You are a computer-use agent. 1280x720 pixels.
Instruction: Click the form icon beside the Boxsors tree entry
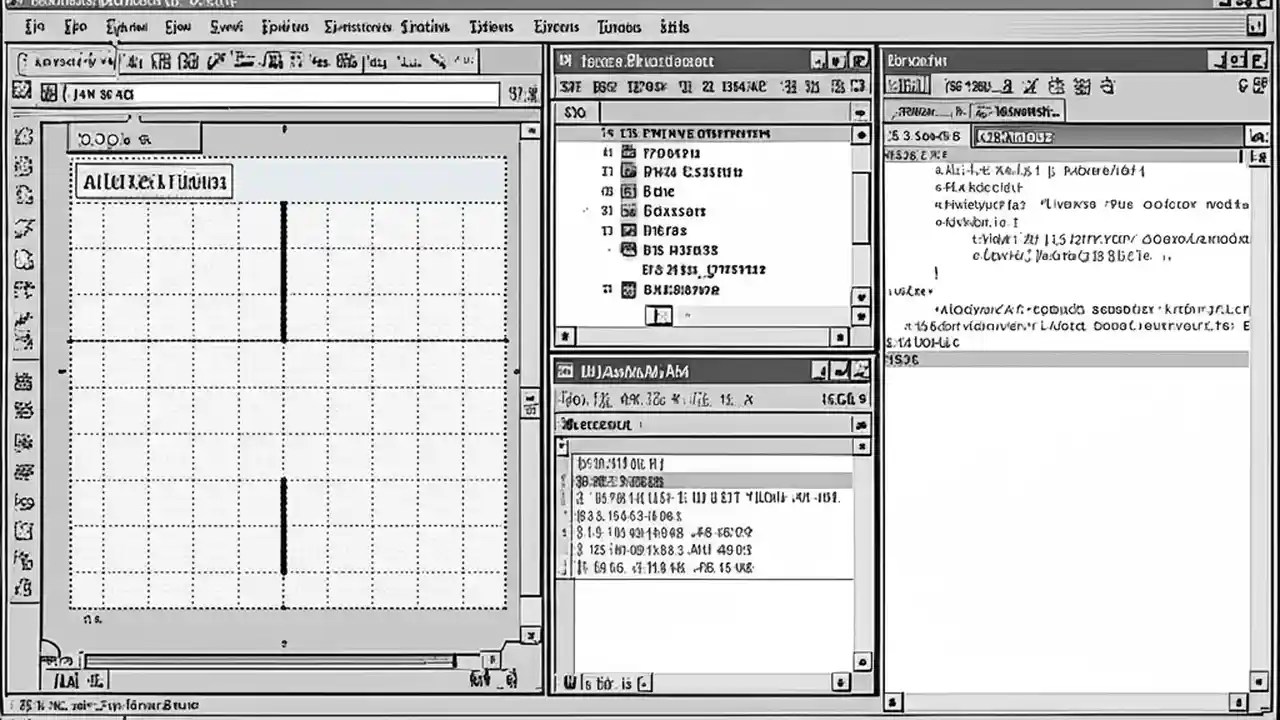pyautogui.click(x=627, y=211)
